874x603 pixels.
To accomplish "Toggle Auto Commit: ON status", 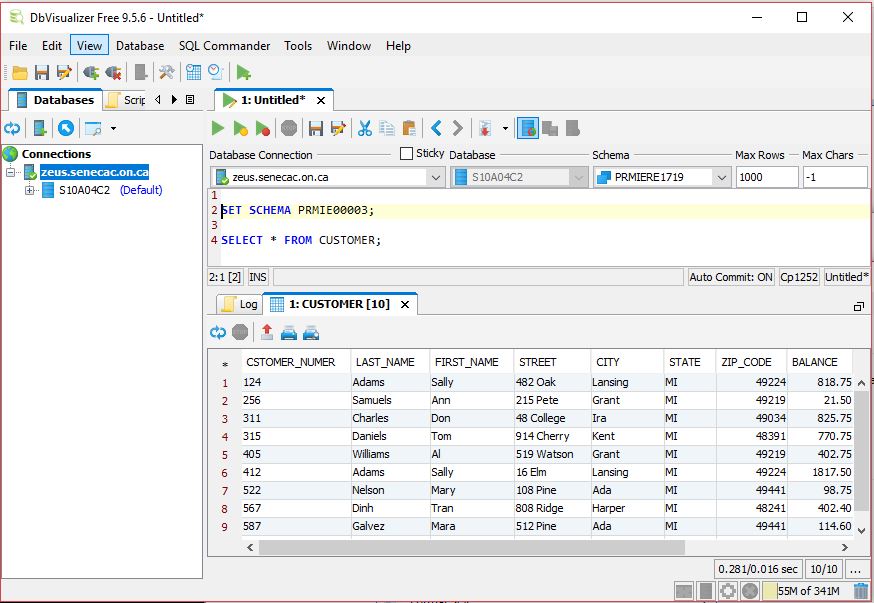I will (x=731, y=277).
